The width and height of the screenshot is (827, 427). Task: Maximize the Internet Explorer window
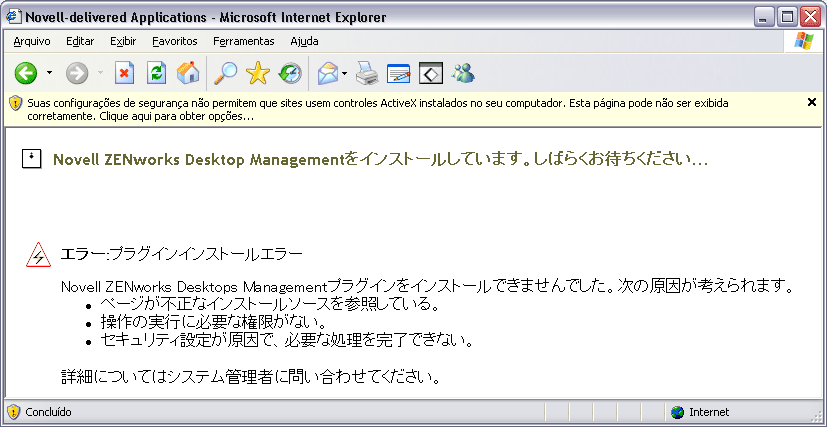click(787, 17)
